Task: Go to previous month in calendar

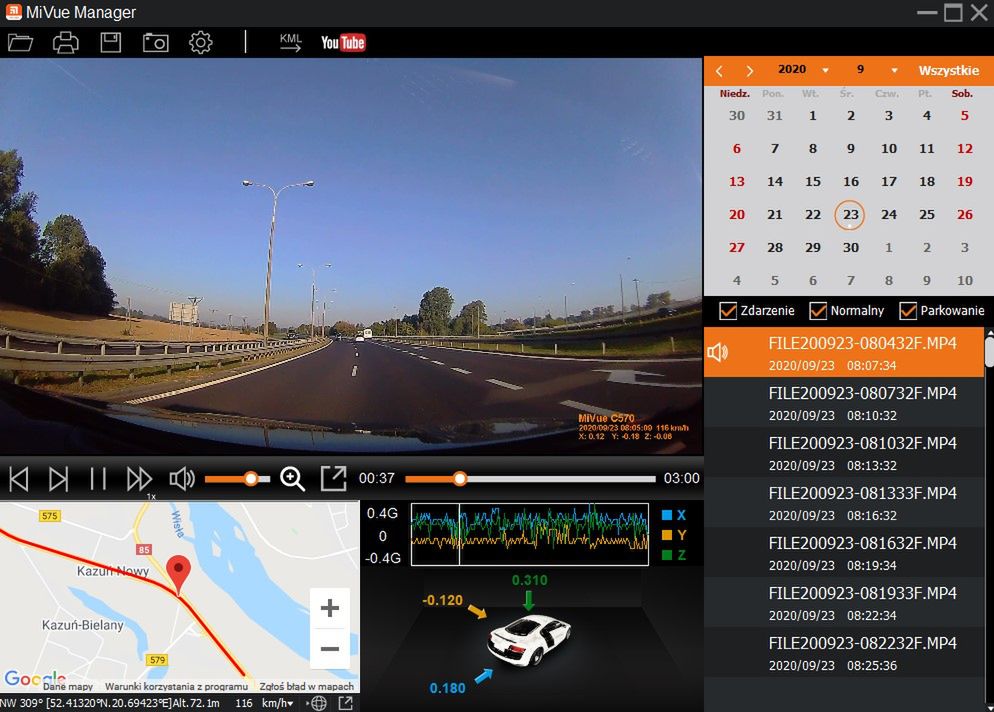Action: point(720,71)
